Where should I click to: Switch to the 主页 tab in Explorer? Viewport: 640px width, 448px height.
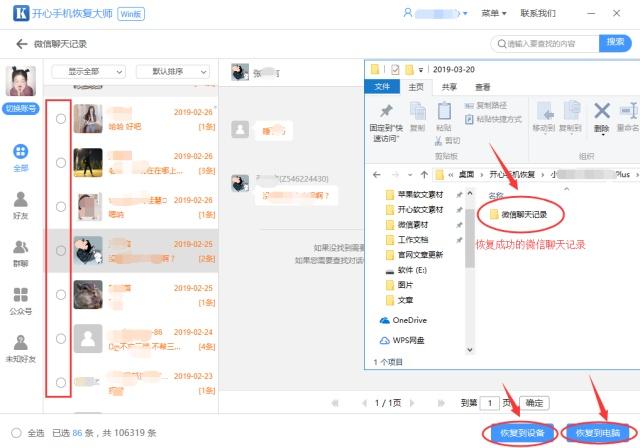(x=416, y=87)
